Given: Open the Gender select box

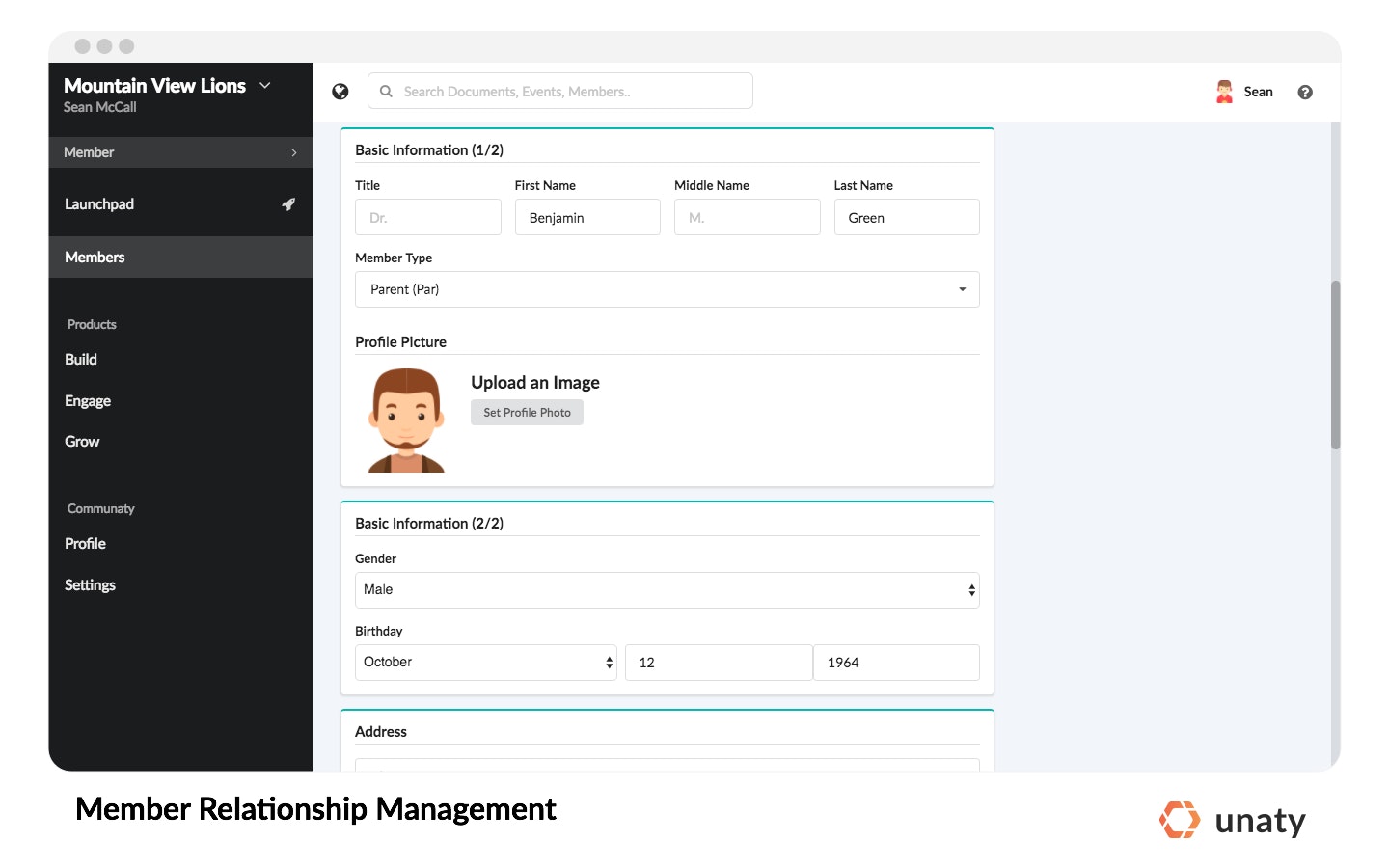Looking at the screenshot, I should point(667,590).
